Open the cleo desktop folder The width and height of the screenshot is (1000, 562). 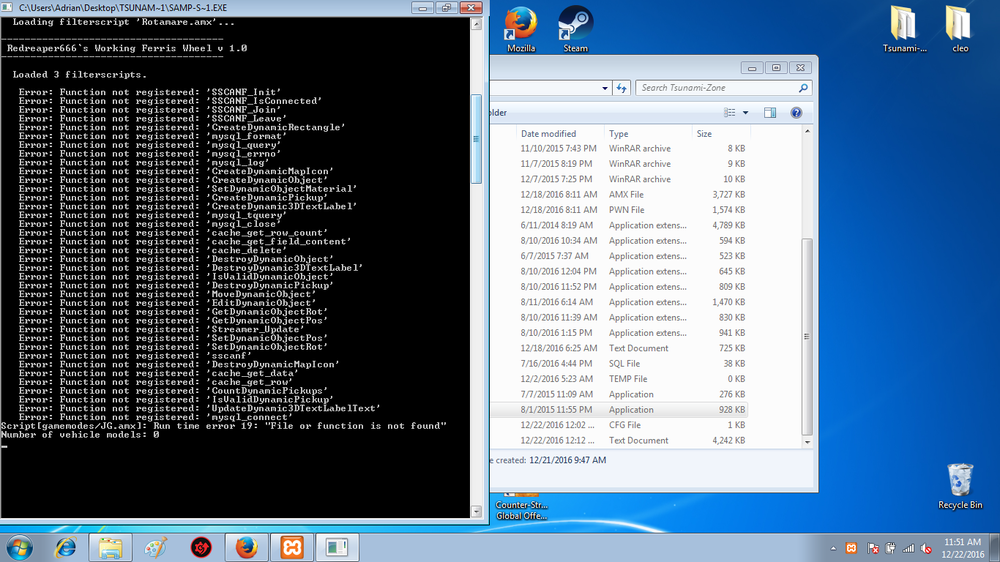tap(959, 29)
